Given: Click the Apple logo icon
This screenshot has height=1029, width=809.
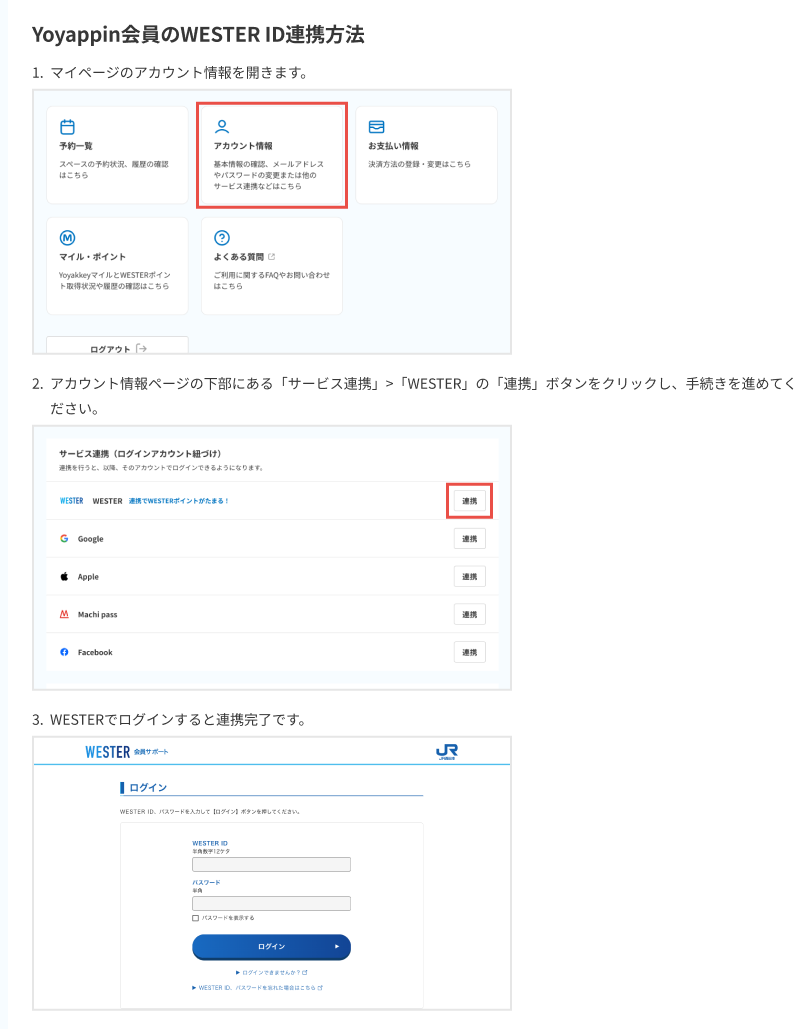Looking at the screenshot, I should click(x=64, y=576).
